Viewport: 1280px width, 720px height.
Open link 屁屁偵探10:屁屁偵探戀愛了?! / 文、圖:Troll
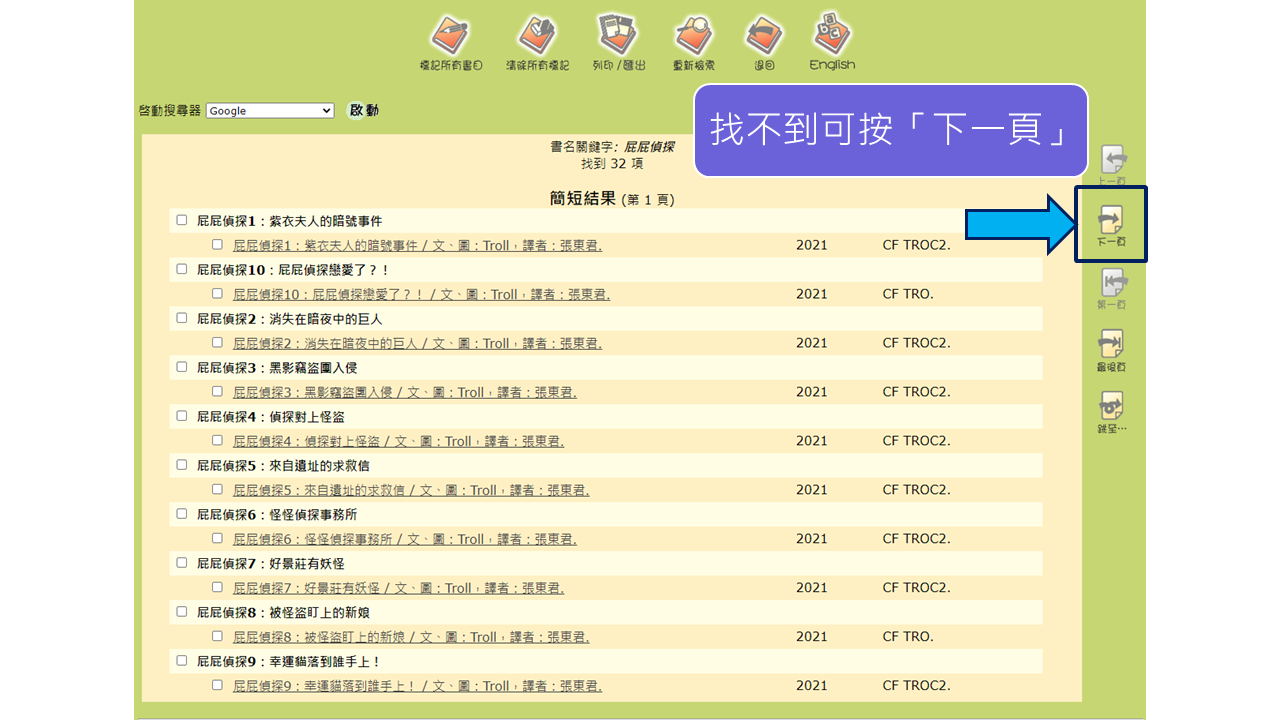pyautogui.click(x=421, y=294)
